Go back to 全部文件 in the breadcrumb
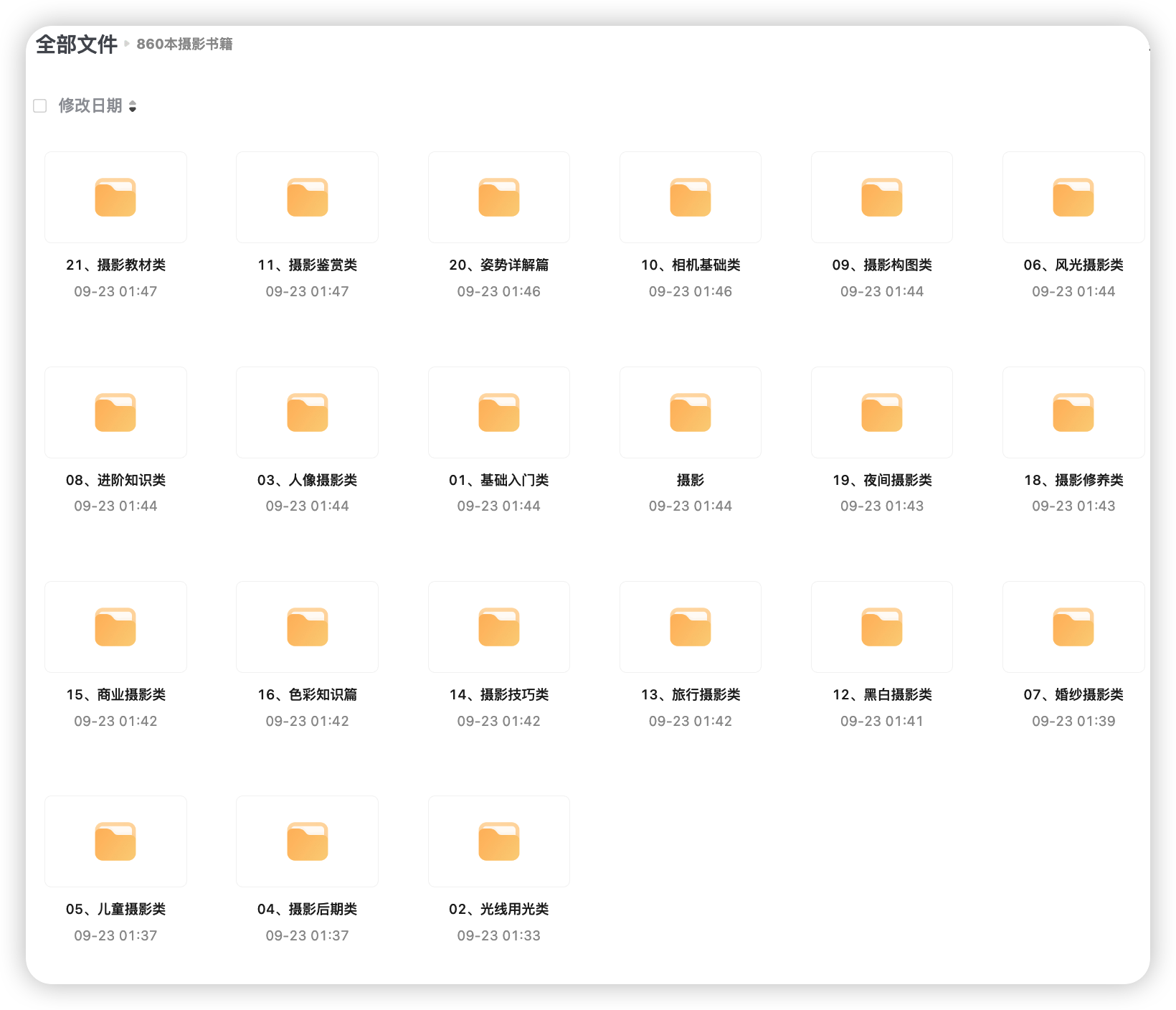Screen dimensions: 1176x1010 pyautogui.click(x=77, y=44)
